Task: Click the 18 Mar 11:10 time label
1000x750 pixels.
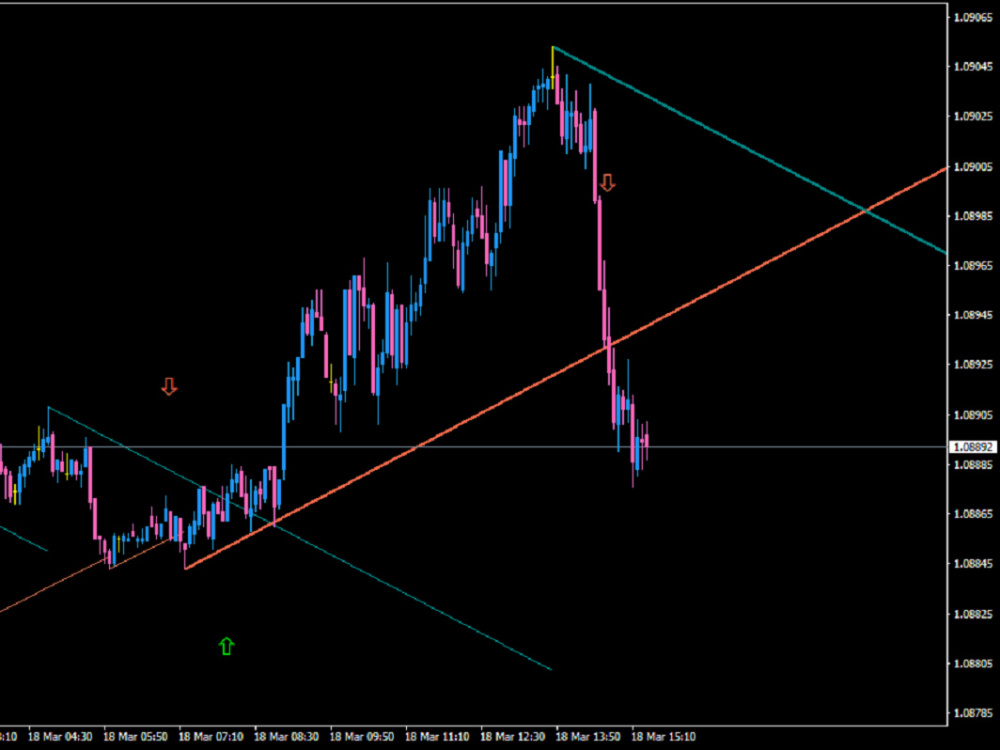Action: (438, 737)
